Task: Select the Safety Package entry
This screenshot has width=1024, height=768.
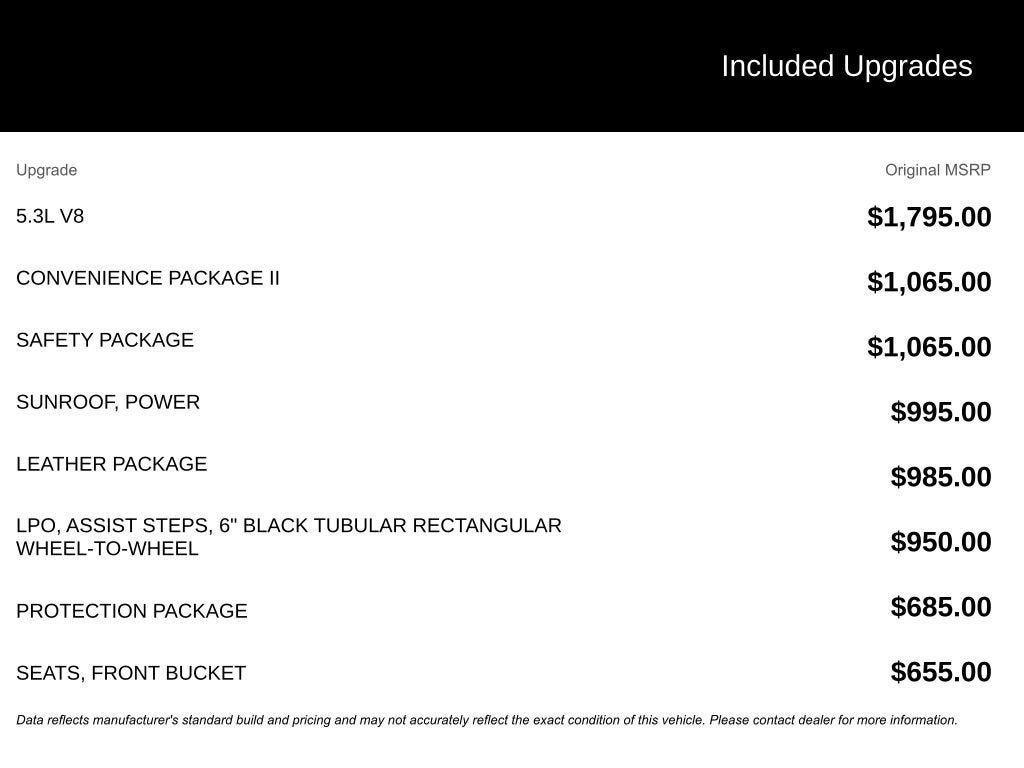Action: pos(105,340)
